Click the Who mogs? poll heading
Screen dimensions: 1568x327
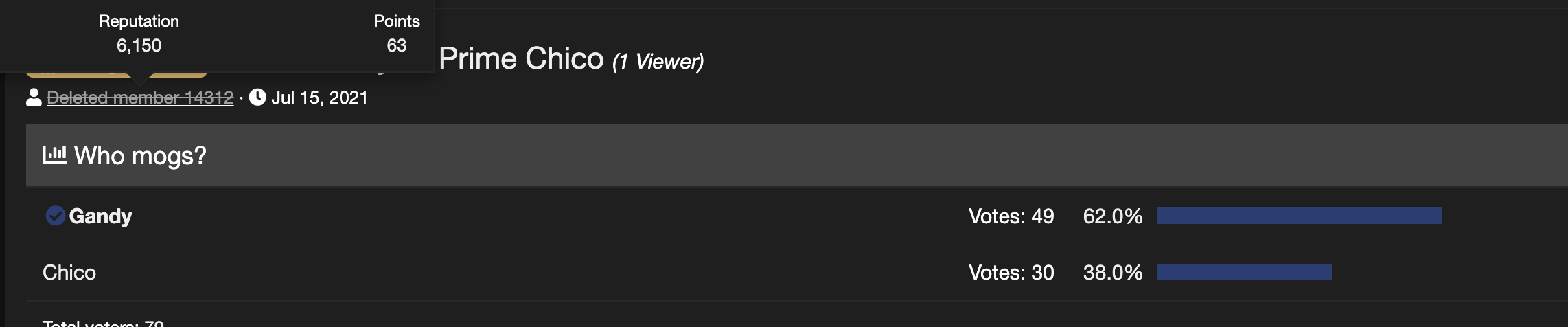click(140, 156)
